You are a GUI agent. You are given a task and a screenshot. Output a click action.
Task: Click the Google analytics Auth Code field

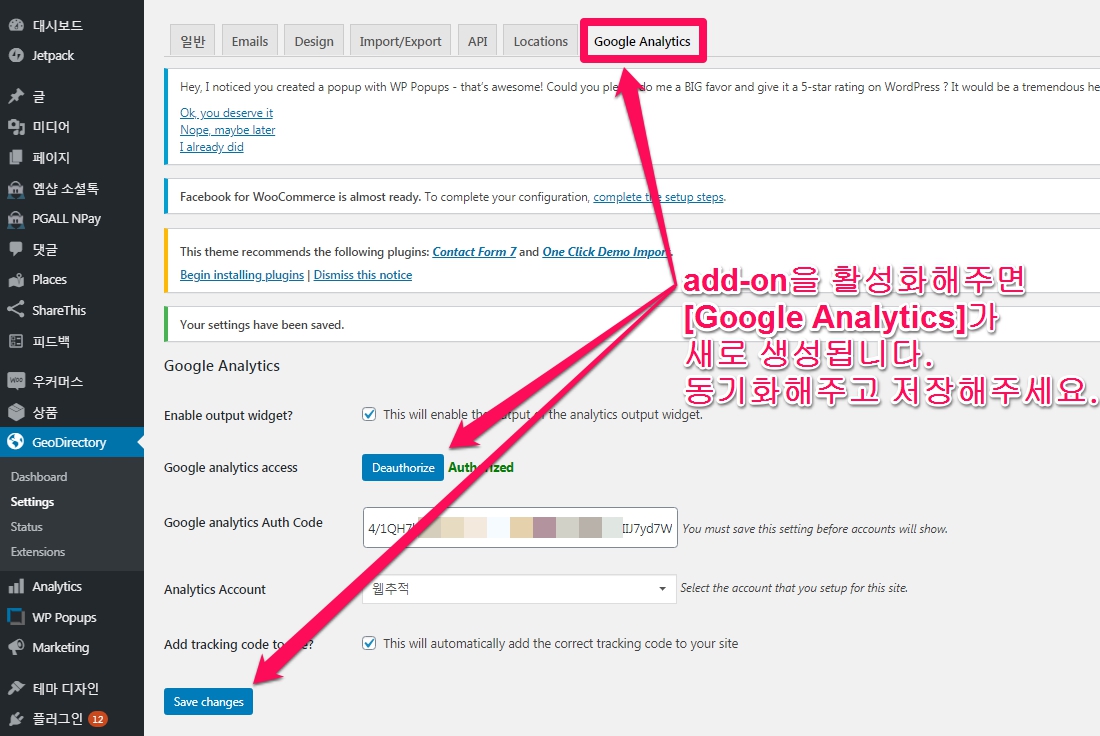click(520, 528)
